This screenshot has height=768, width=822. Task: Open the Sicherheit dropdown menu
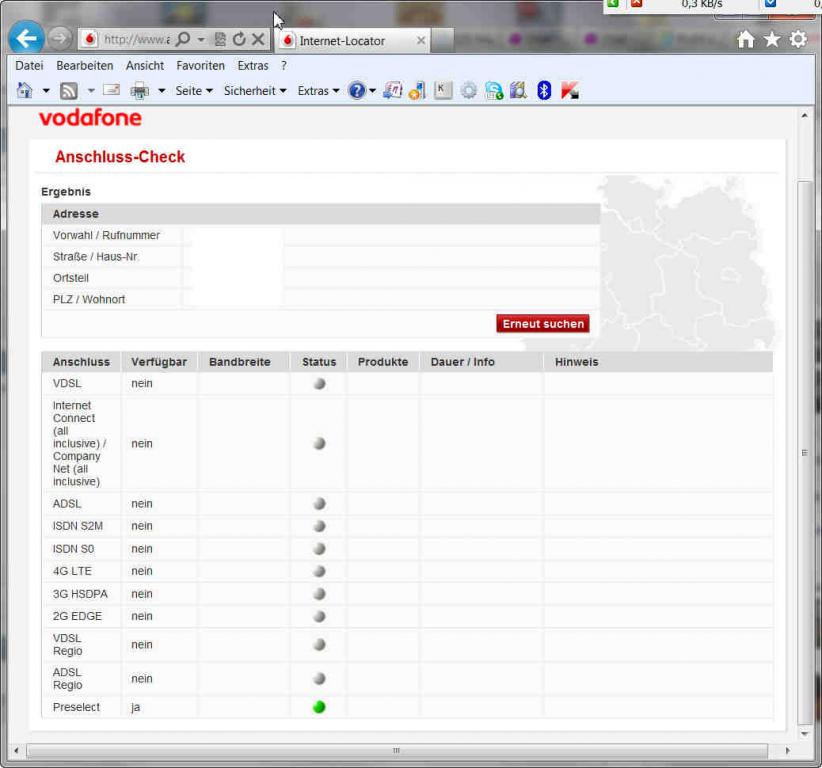pos(255,91)
